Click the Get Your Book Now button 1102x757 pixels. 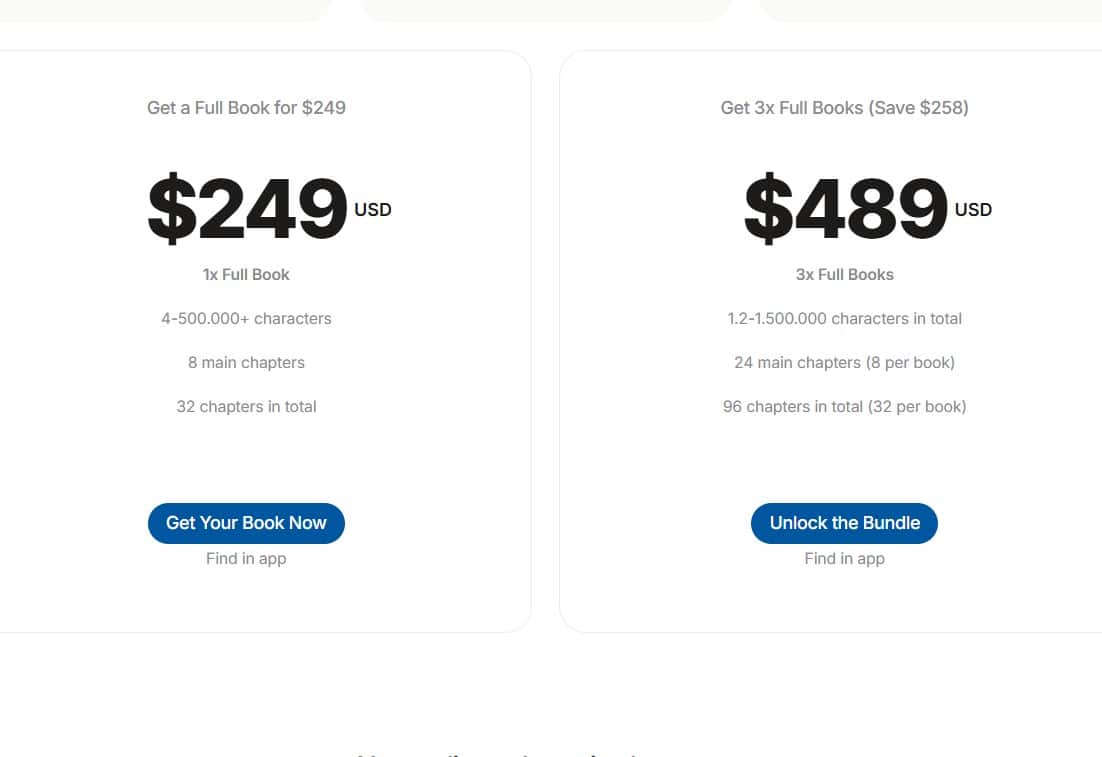(246, 523)
